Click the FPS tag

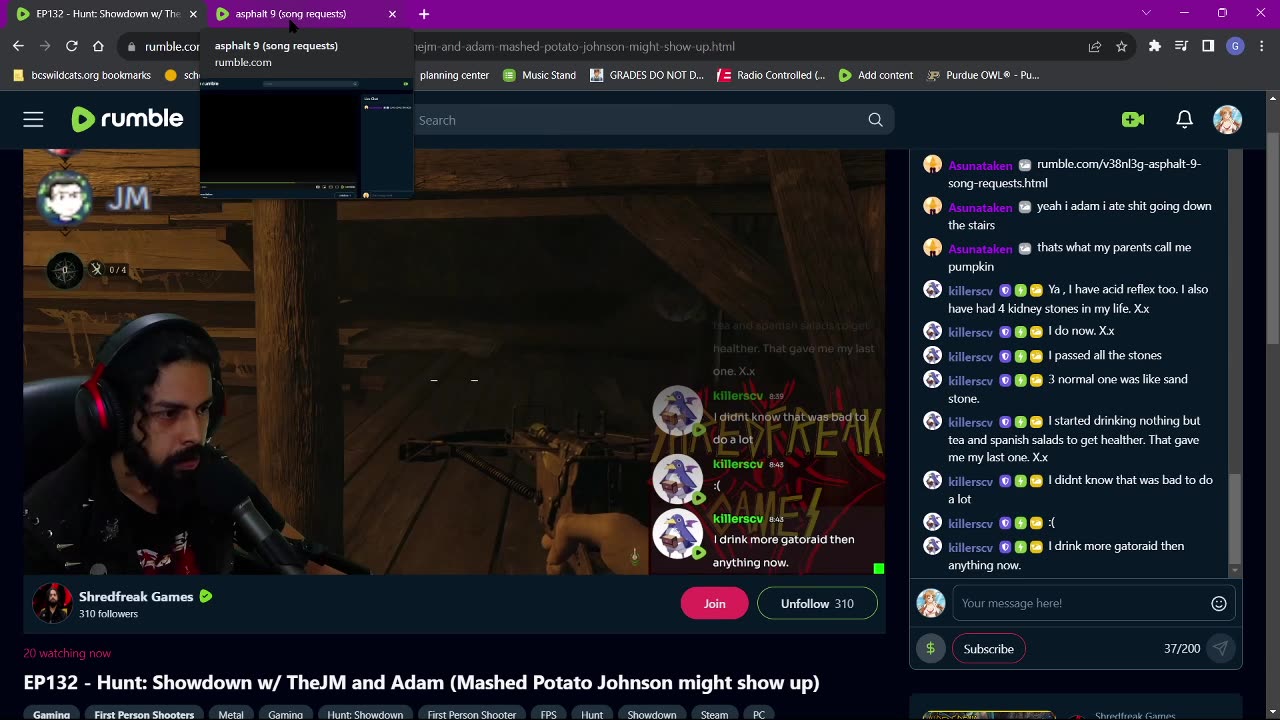(x=548, y=714)
